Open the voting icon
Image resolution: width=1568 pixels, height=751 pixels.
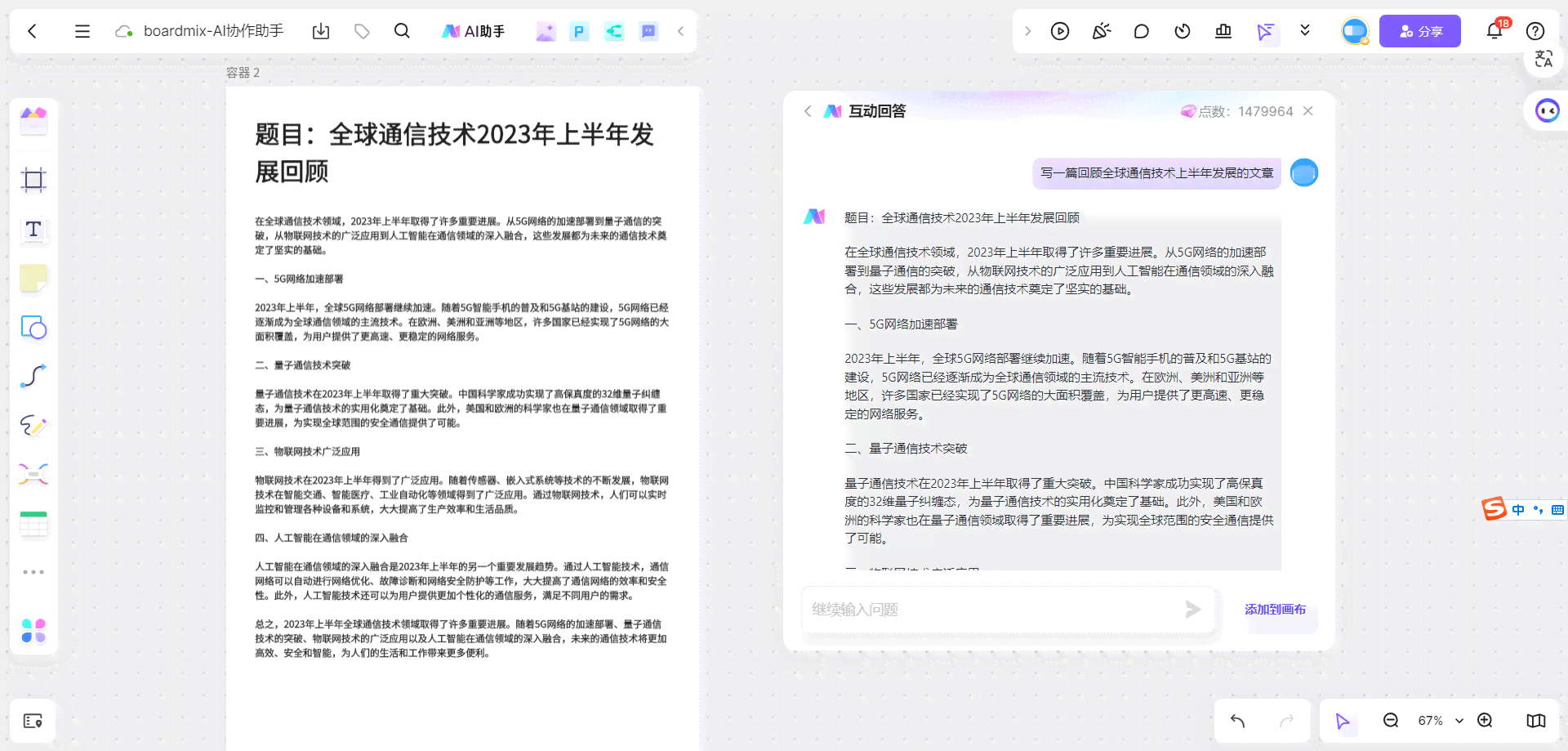(x=1223, y=31)
